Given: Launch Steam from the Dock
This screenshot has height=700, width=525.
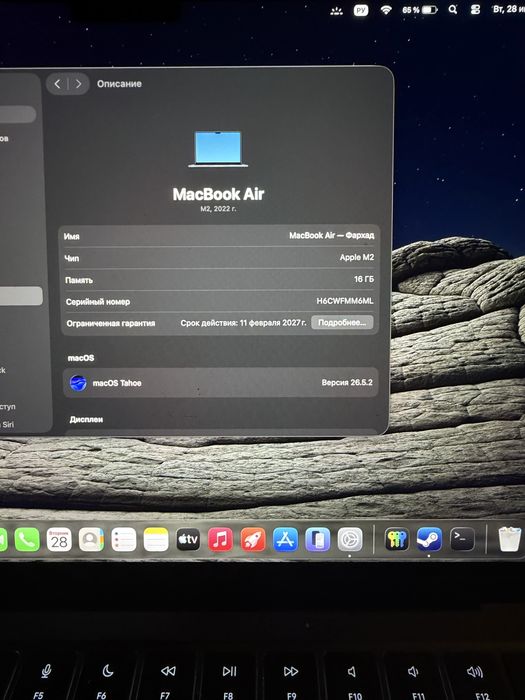Looking at the screenshot, I should tap(429, 540).
